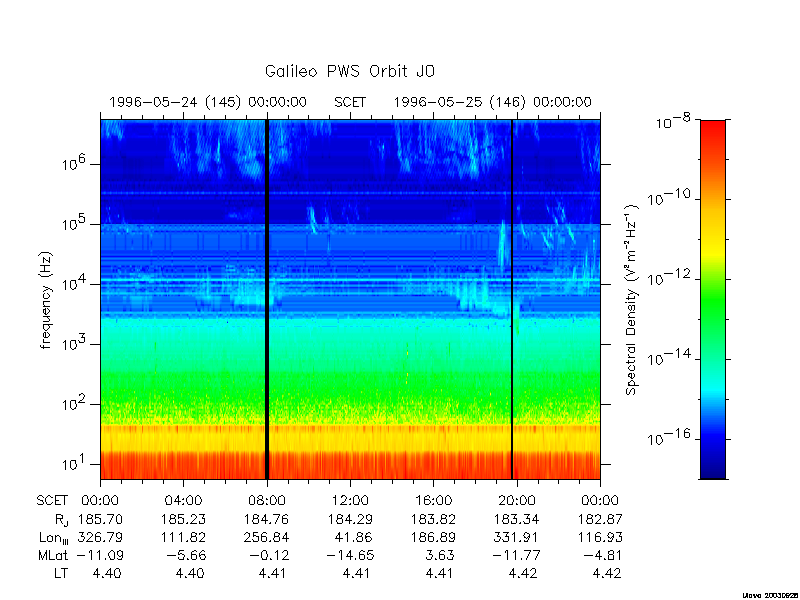Click the plot title Galileo PWS Orbit J0
Image resolution: width=800 pixels, height=600 pixels.
(349, 71)
